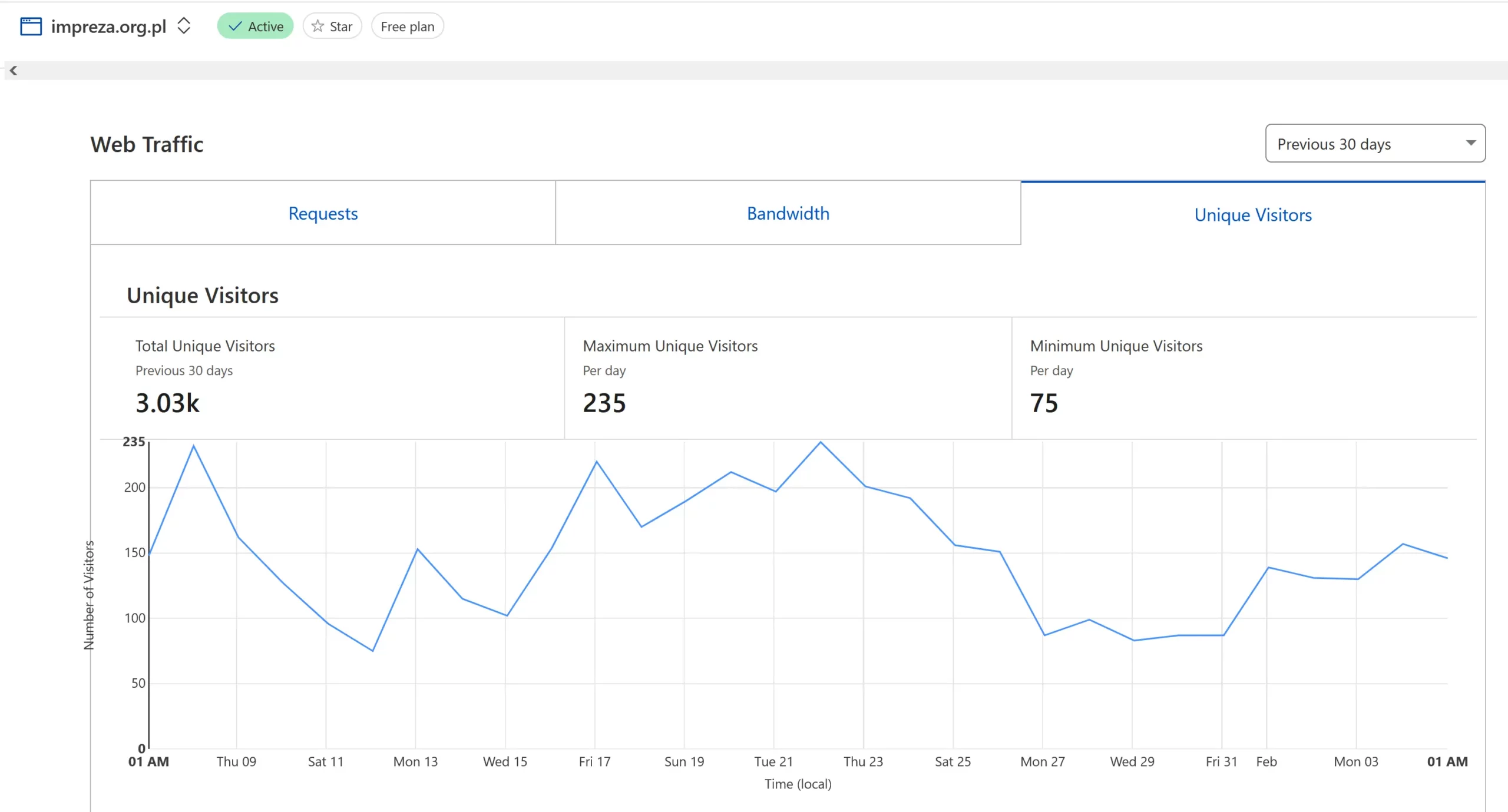Viewport: 1508px width, 812px height.
Task: Click the website window icon beside impreza.org.pl
Action: 31,26
